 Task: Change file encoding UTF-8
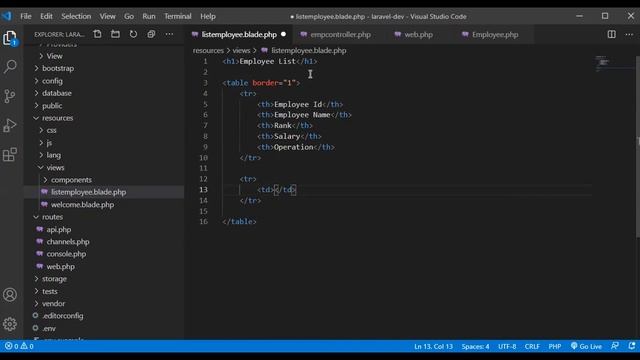507,346
